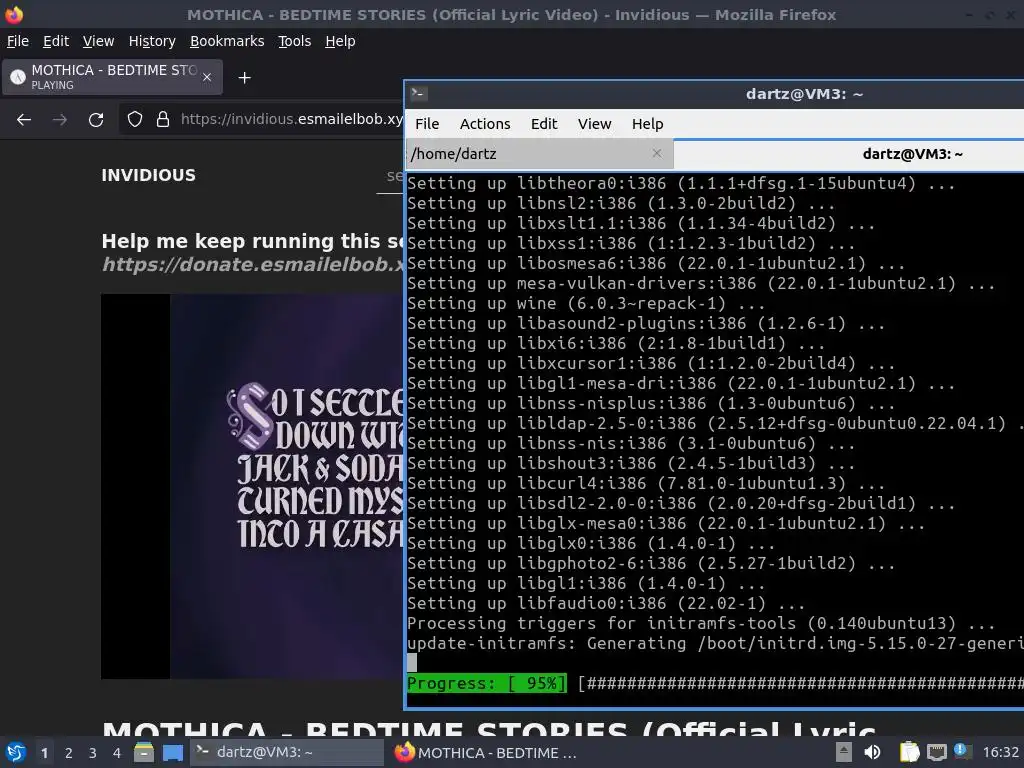Image resolution: width=1024 pixels, height=768 pixels.
Task: Open the terminal File menu
Action: click(427, 124)
